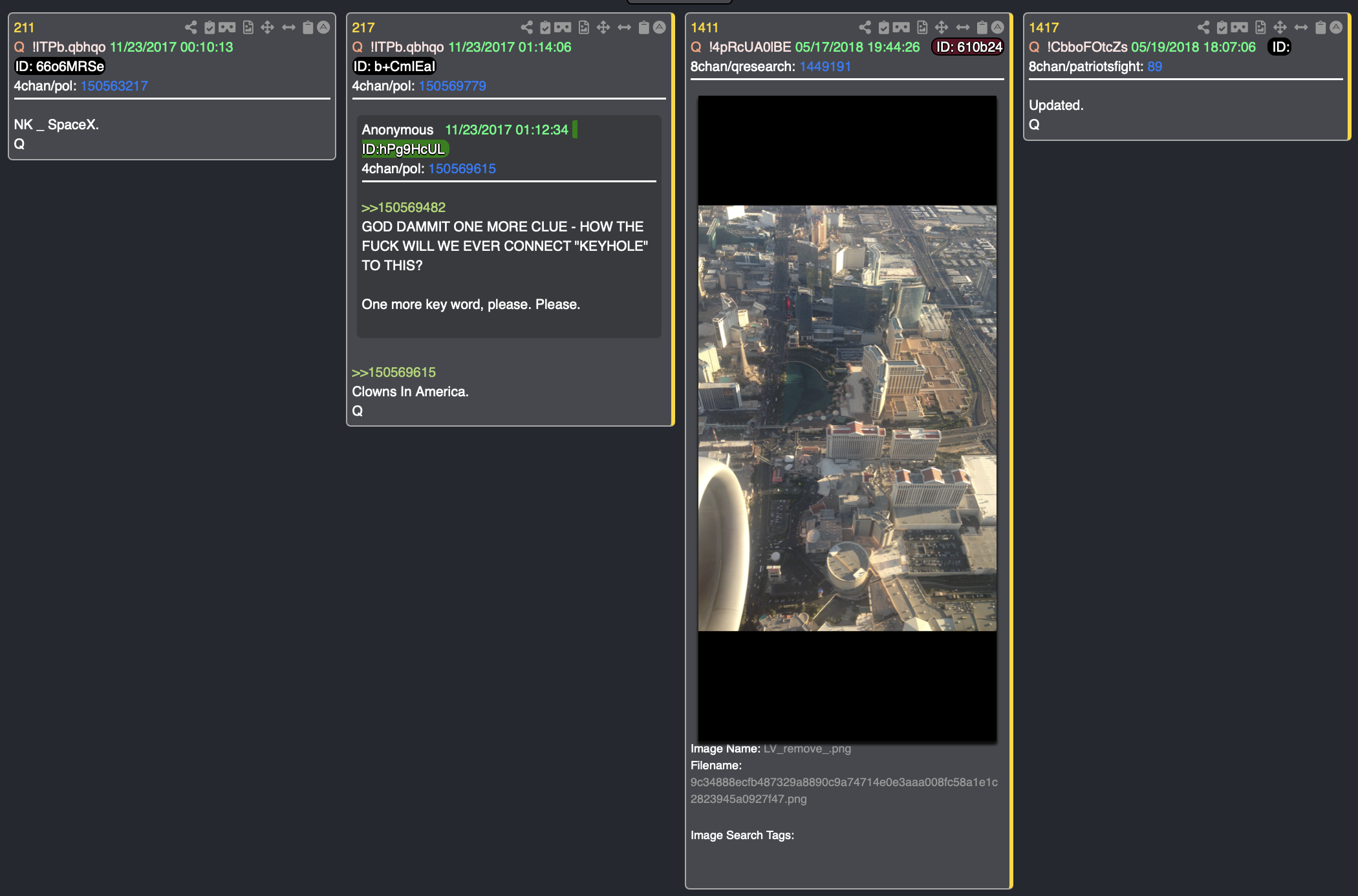This screenshot has width=1358, height=896.
Task: Click the 'NK _ SpaceX.' text
Action: click(56, 125)
